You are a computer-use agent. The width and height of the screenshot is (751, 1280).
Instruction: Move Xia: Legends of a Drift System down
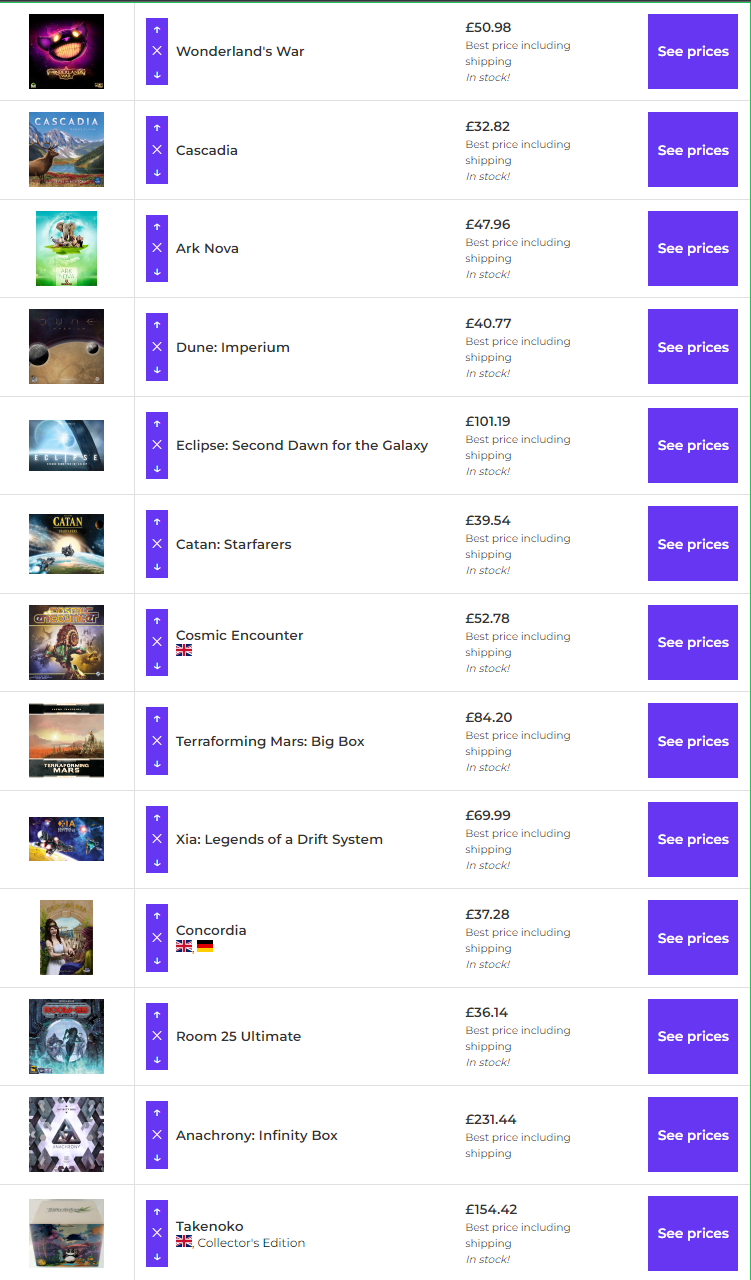tap(157, 863)
